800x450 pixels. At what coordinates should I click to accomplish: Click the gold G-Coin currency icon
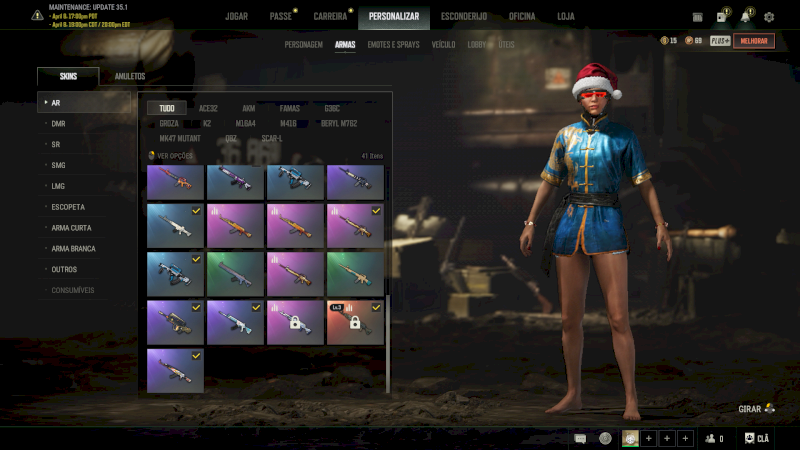point(664,40)
